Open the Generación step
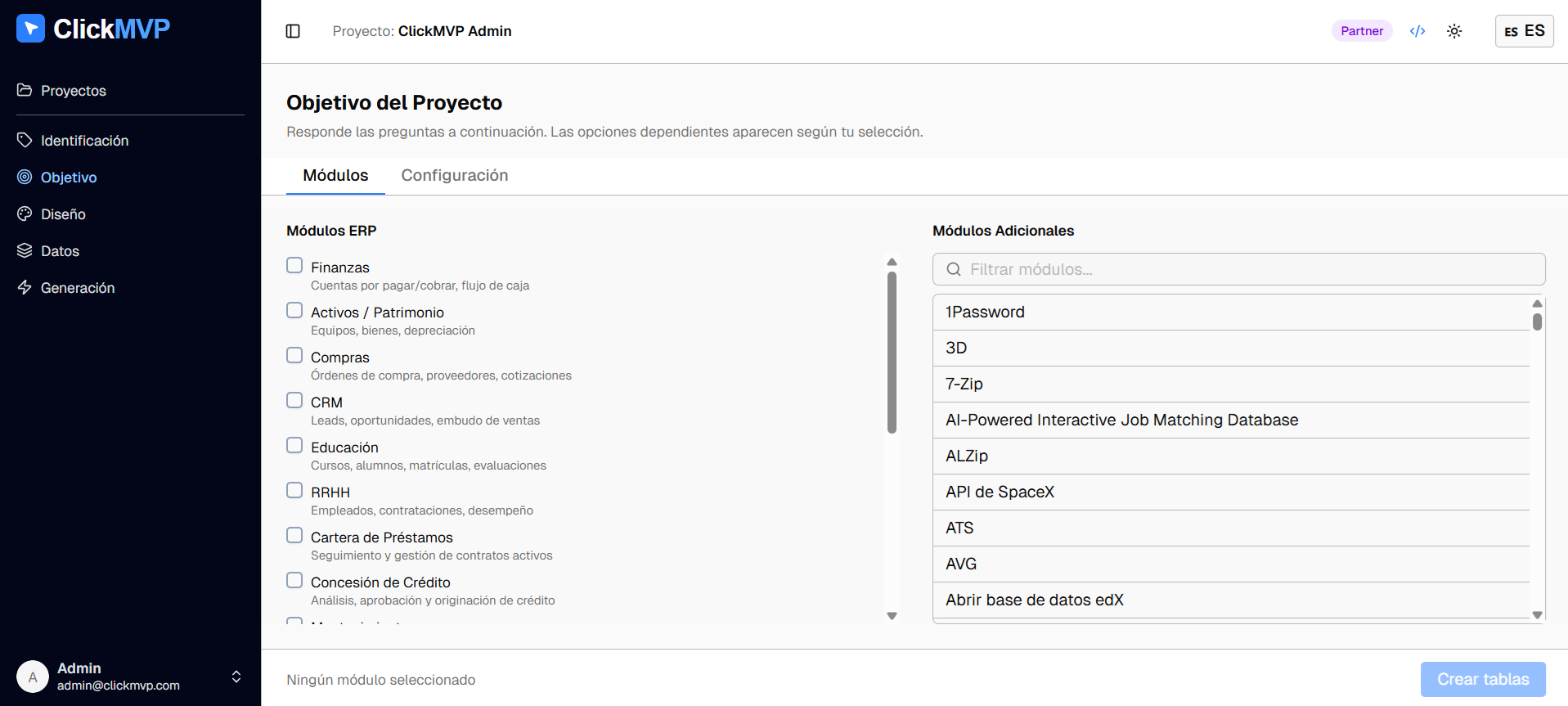The image size is (1568, 706). (x=78, y=287)
